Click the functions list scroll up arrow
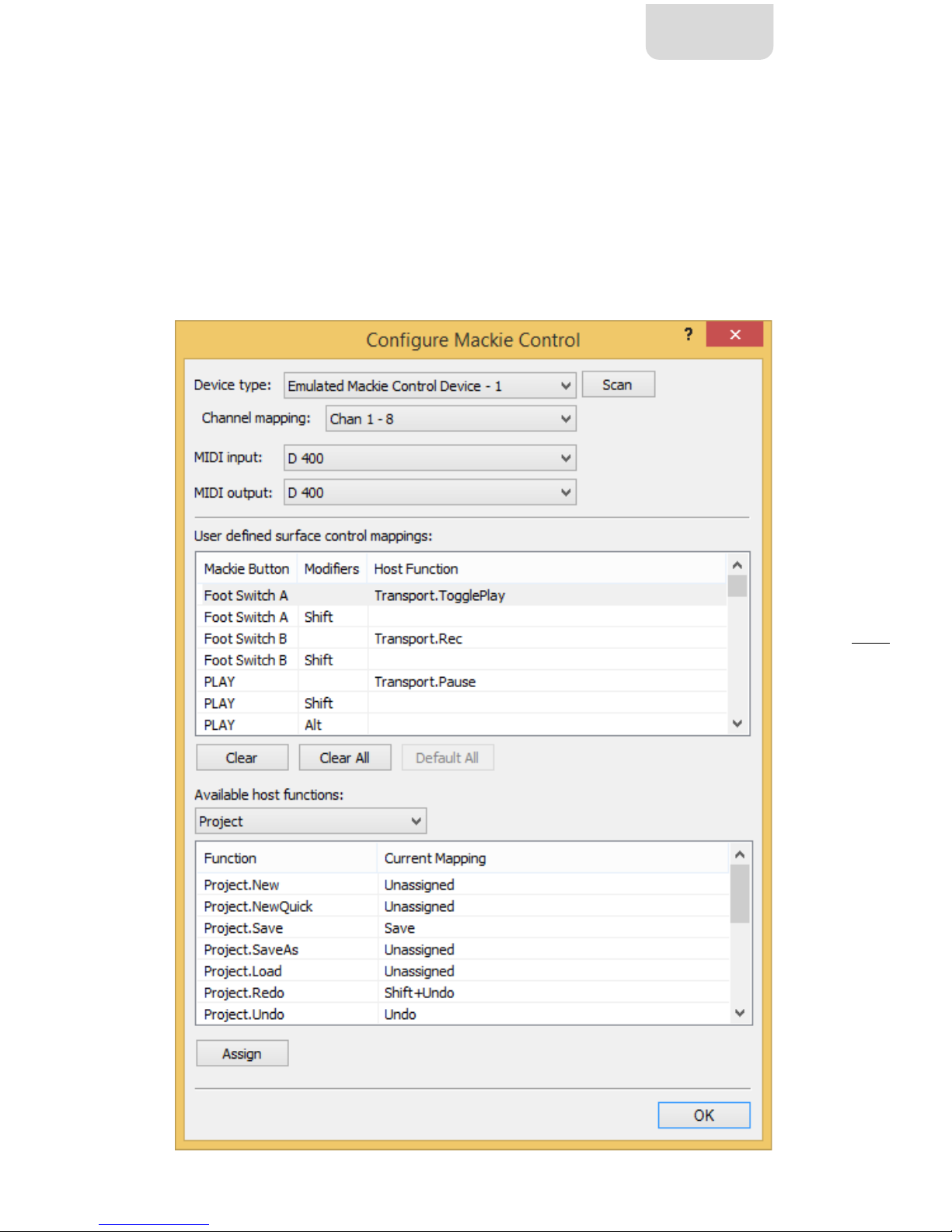Image resolution: width=952 pixels, height=1232 pixels. (x=740, y=855)
